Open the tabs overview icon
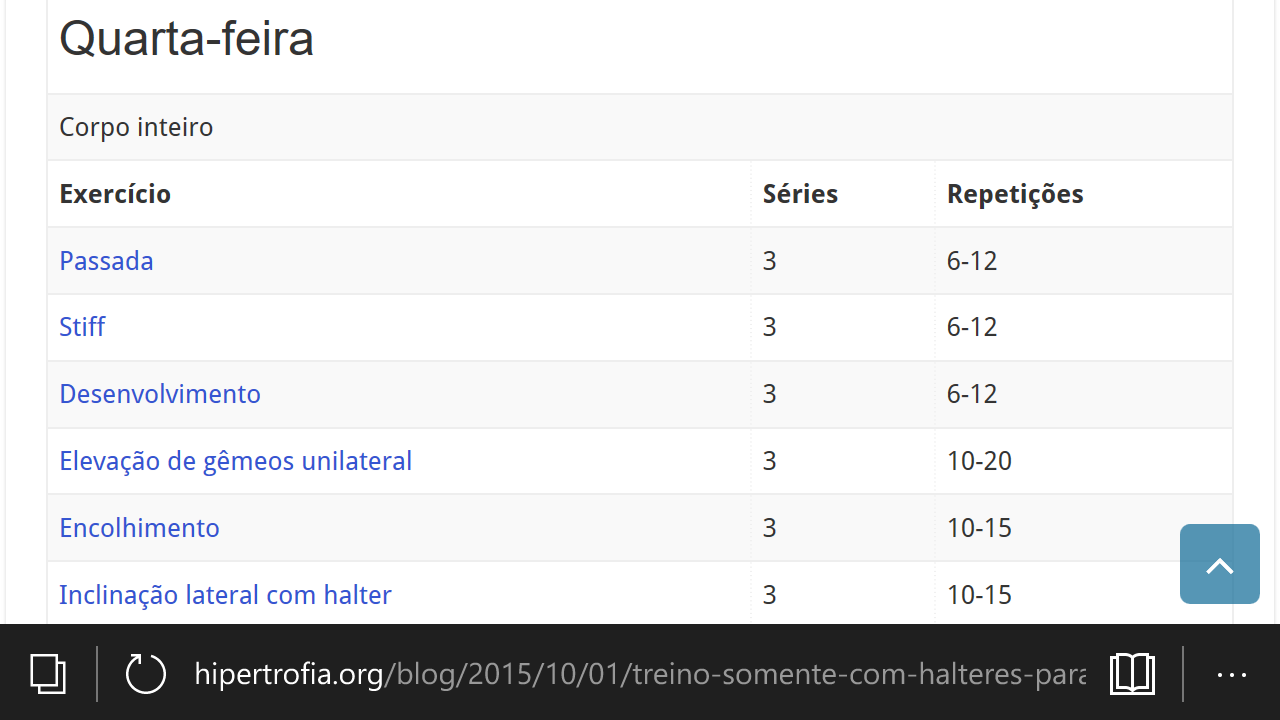 coord(48,674)
